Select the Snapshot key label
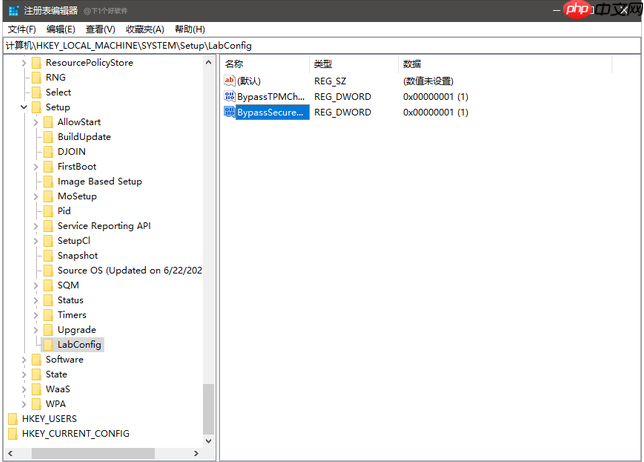 pyautogui.click(x=78, y=256)
